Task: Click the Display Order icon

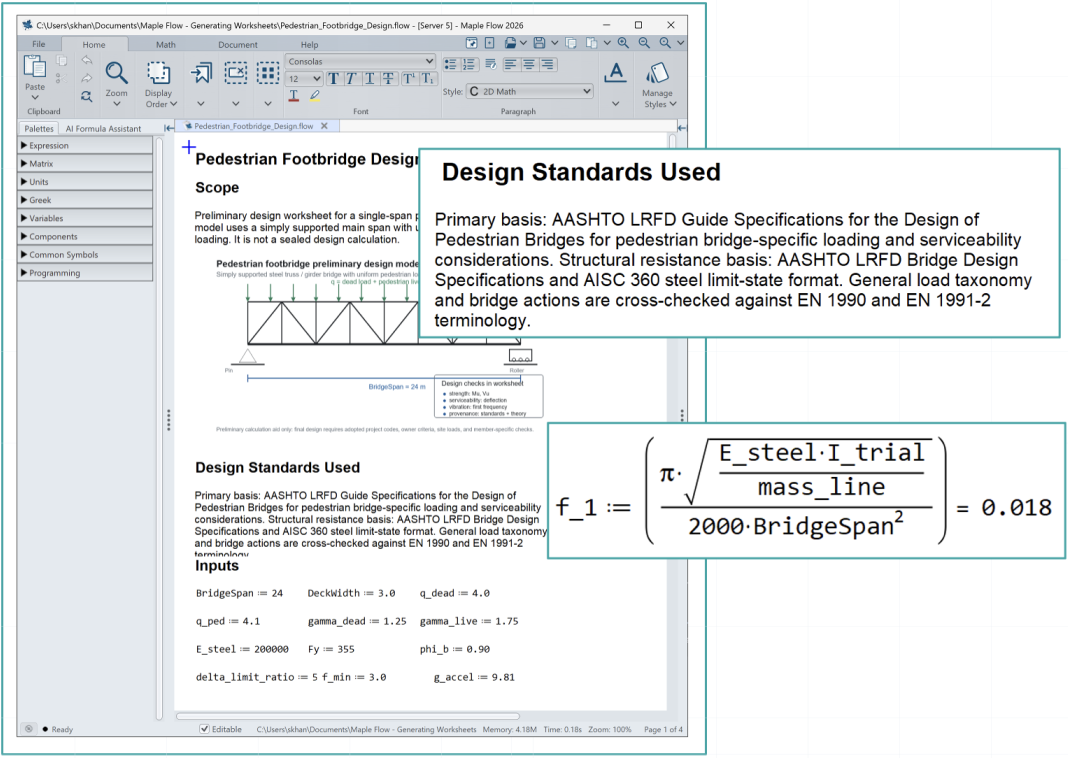Action: pos(158,73)
